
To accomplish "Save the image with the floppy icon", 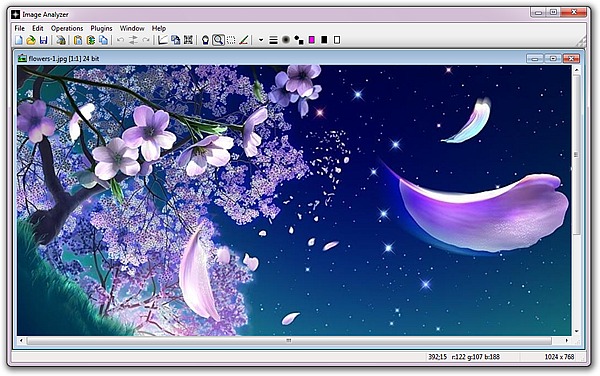I will [43, 40].
